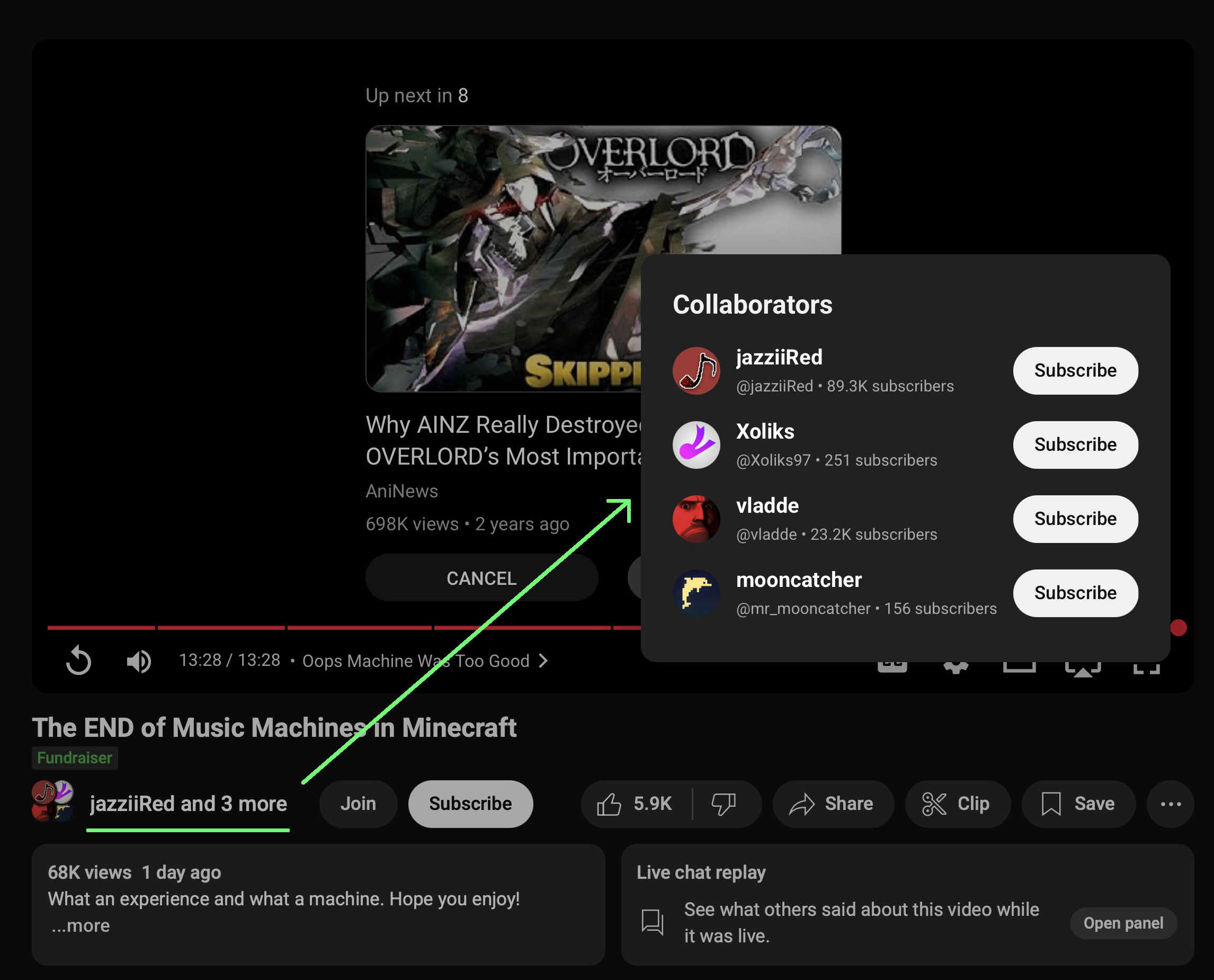This screenshot has height=980, width=1214.
Task: Mute the video volume speaker icon
Action: click(139, 661)
